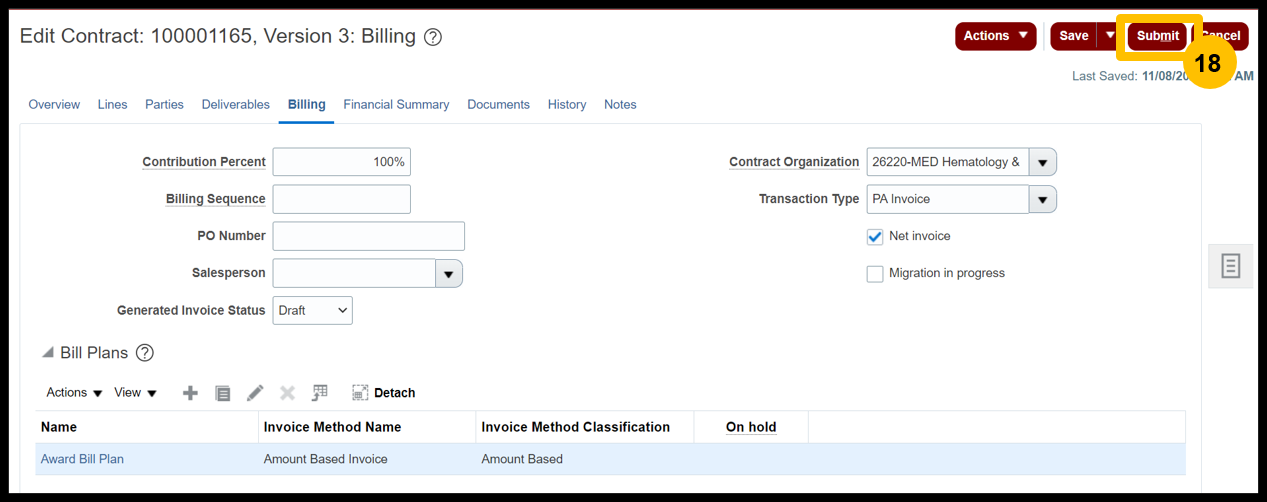The image size is (1267, 502).
Task: Click the Name column header
Action: click(x=147, y=427)
